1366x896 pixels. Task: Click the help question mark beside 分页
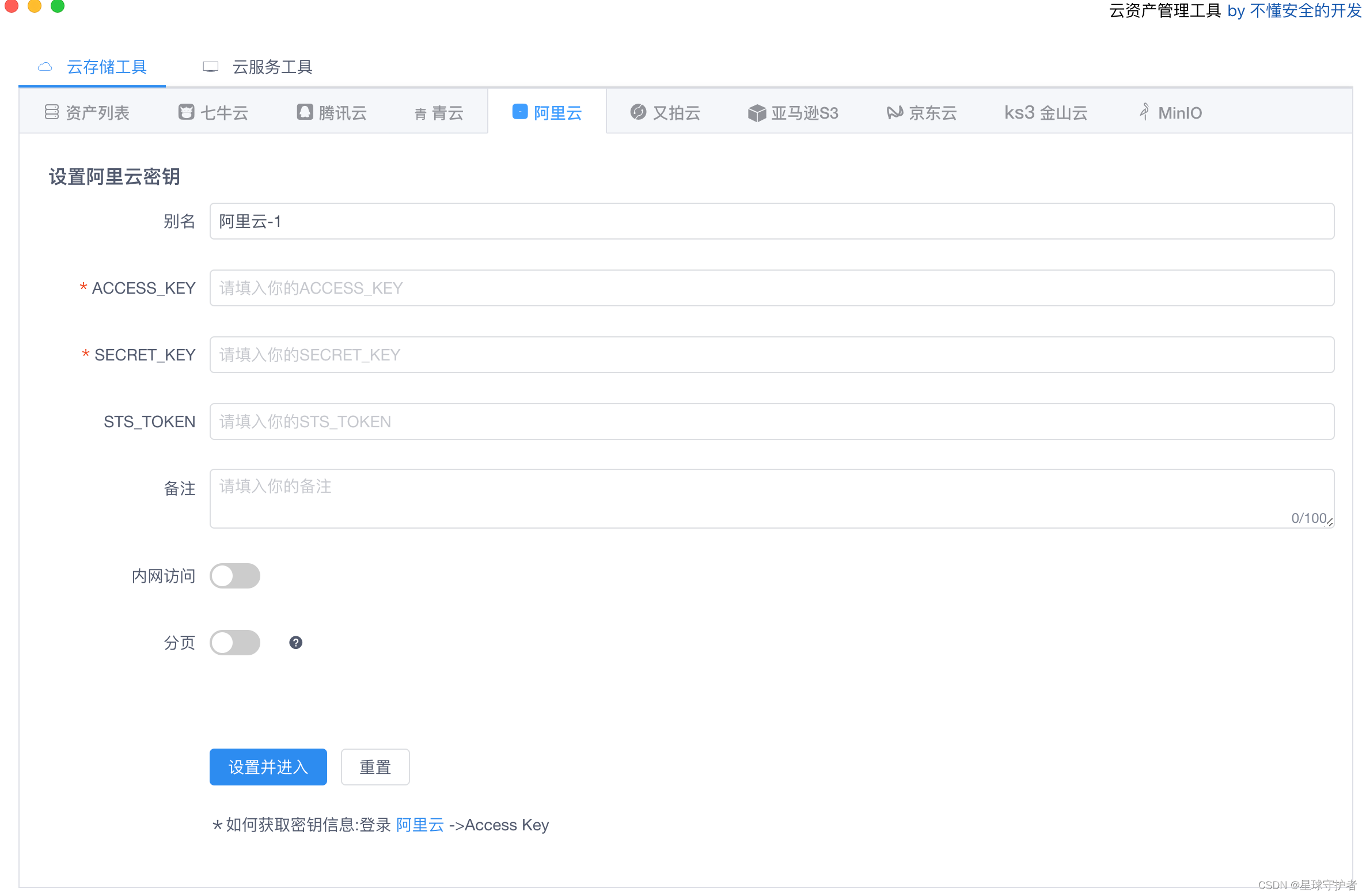(295, 643)
